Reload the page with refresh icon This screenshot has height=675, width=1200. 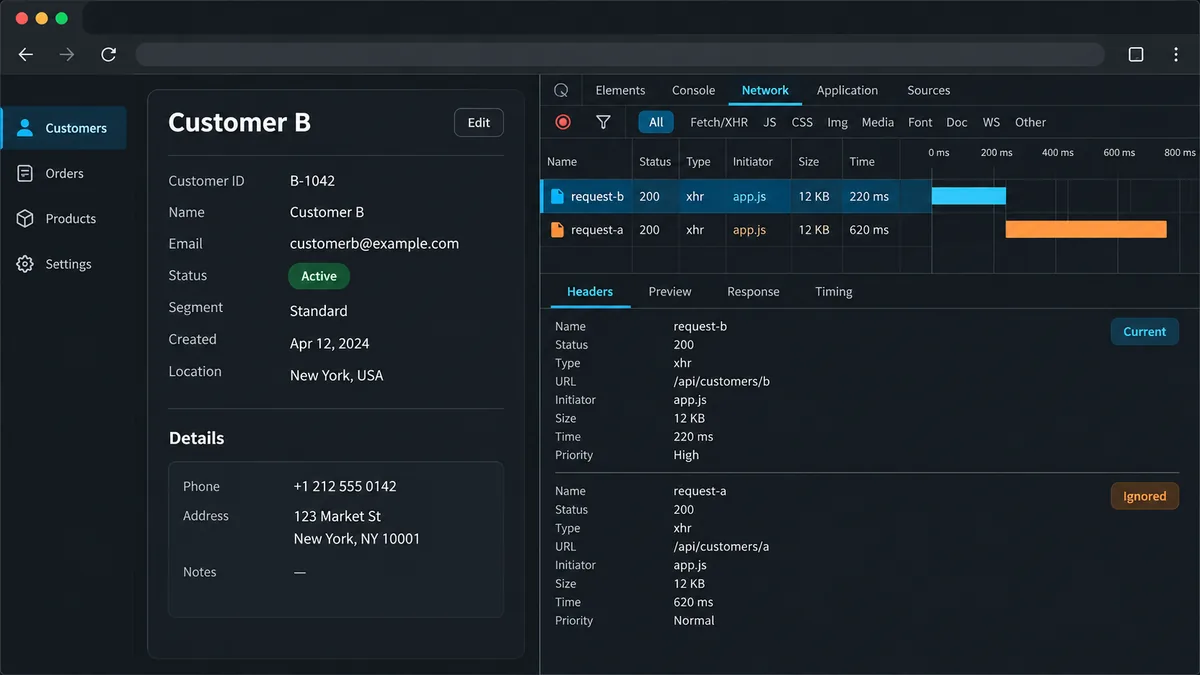[x=108, y=55]
